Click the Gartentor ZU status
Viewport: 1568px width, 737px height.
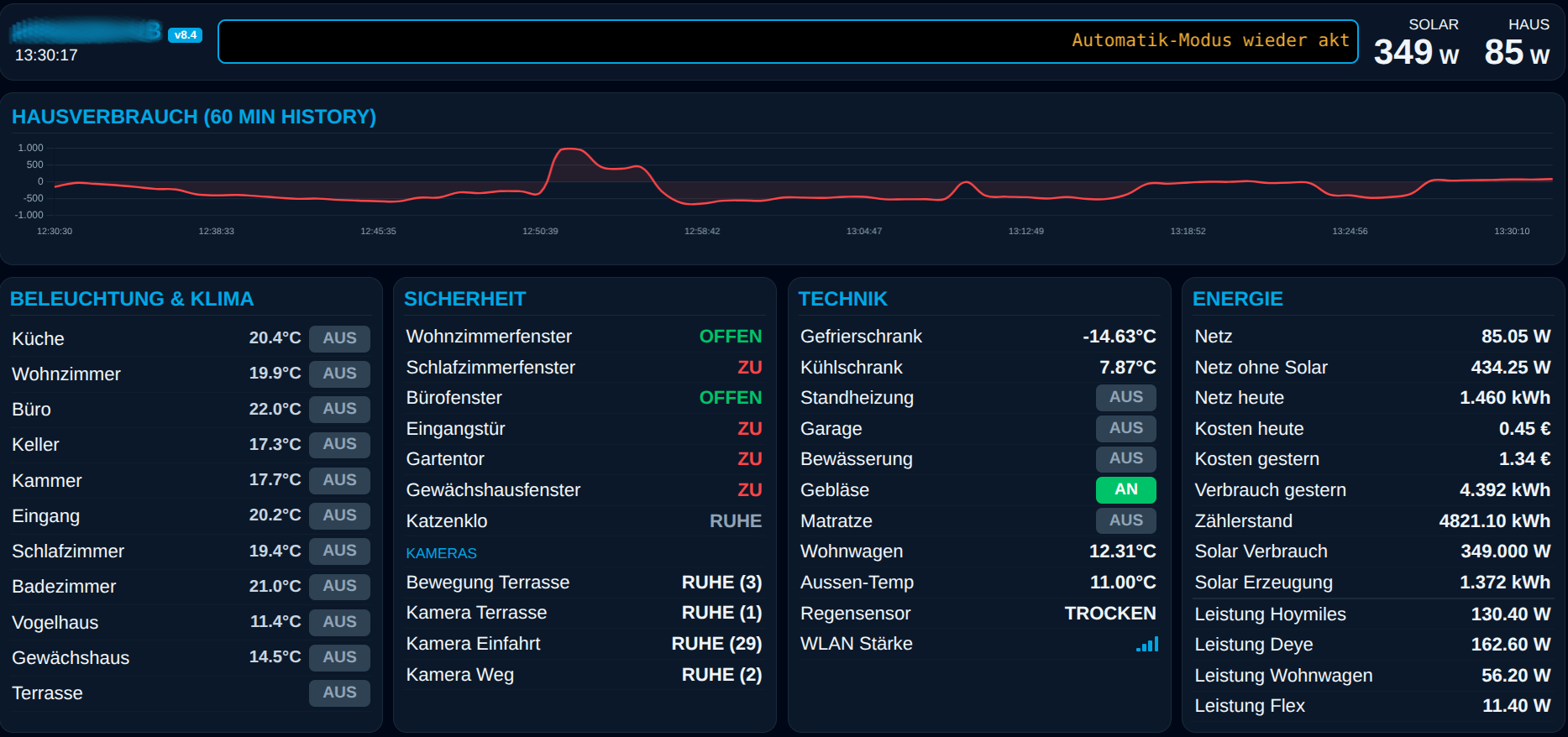pos(750,459)
